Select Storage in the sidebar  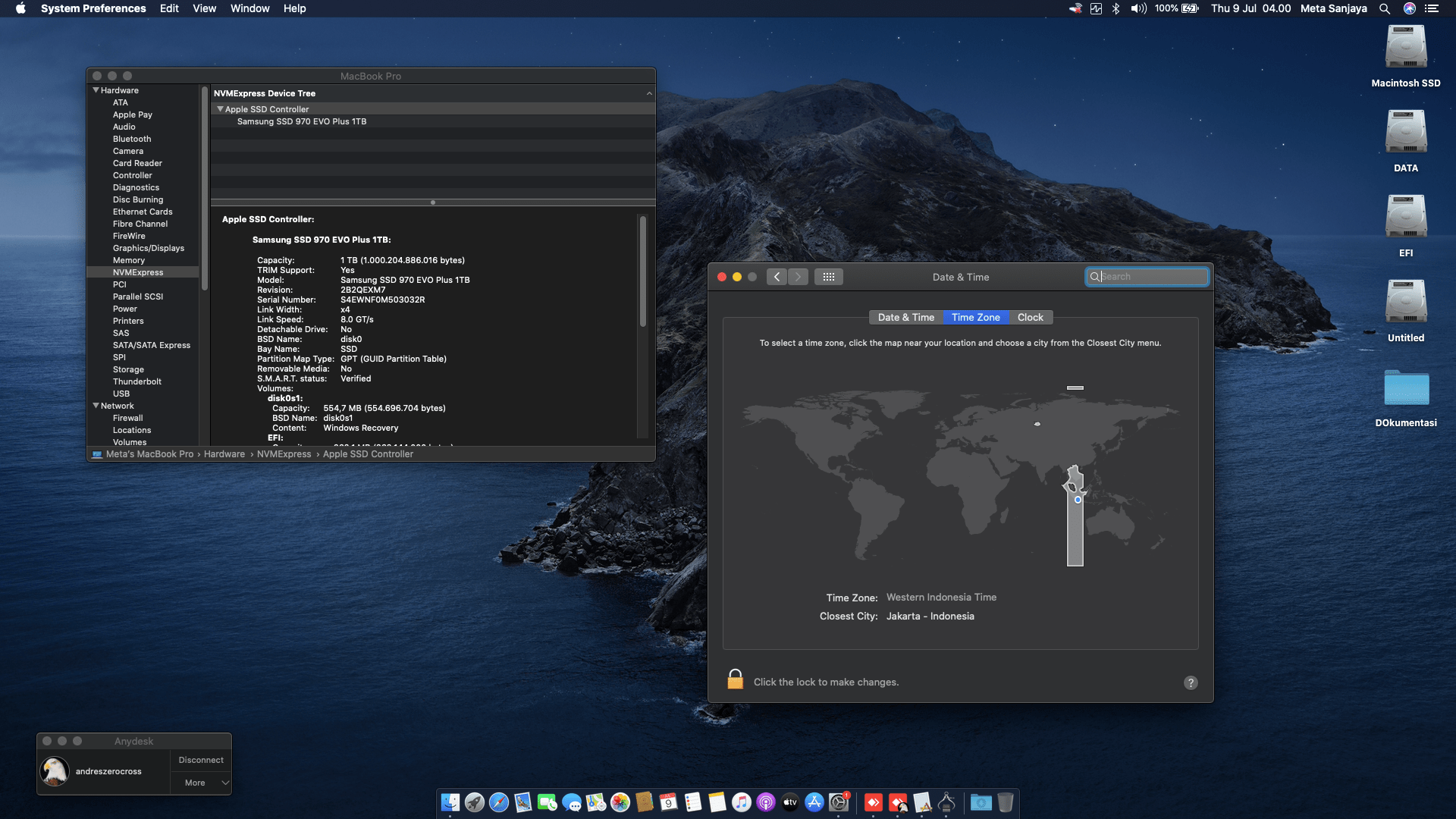[128, 369]
